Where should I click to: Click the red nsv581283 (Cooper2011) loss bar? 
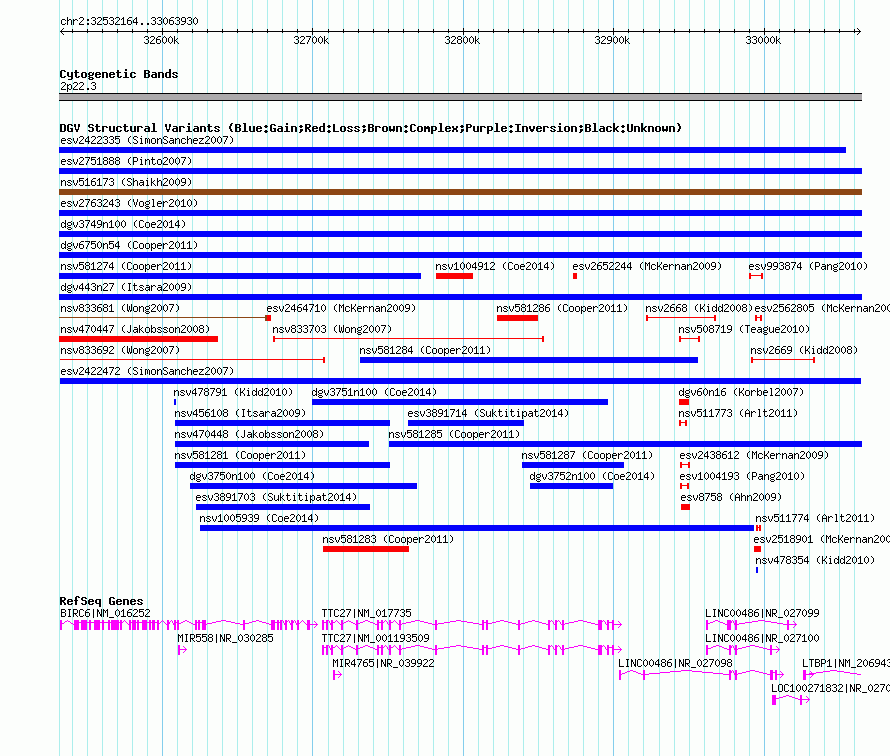click(366, 549)
